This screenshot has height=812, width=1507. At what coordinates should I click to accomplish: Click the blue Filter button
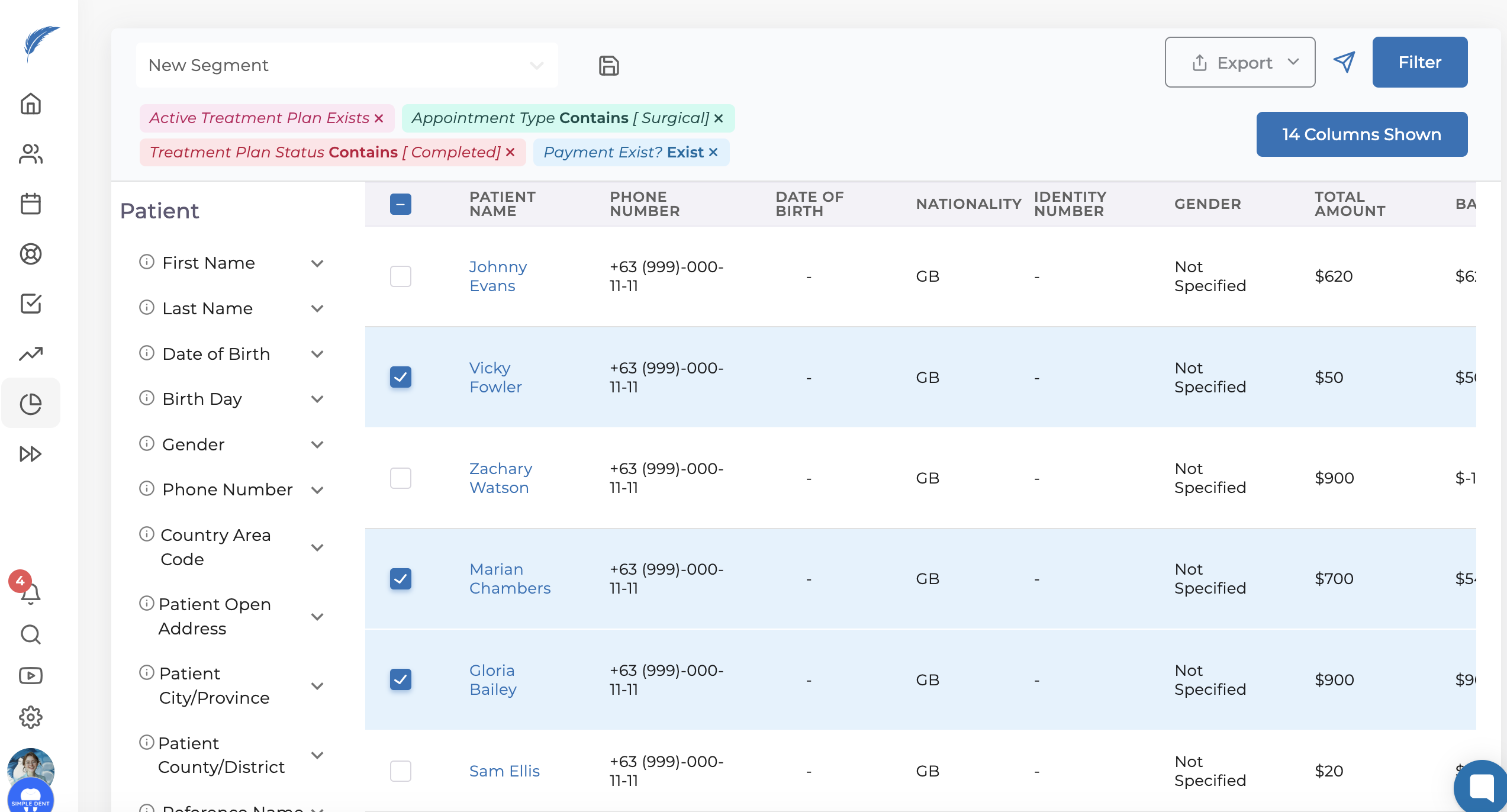tap(1419, 62)
